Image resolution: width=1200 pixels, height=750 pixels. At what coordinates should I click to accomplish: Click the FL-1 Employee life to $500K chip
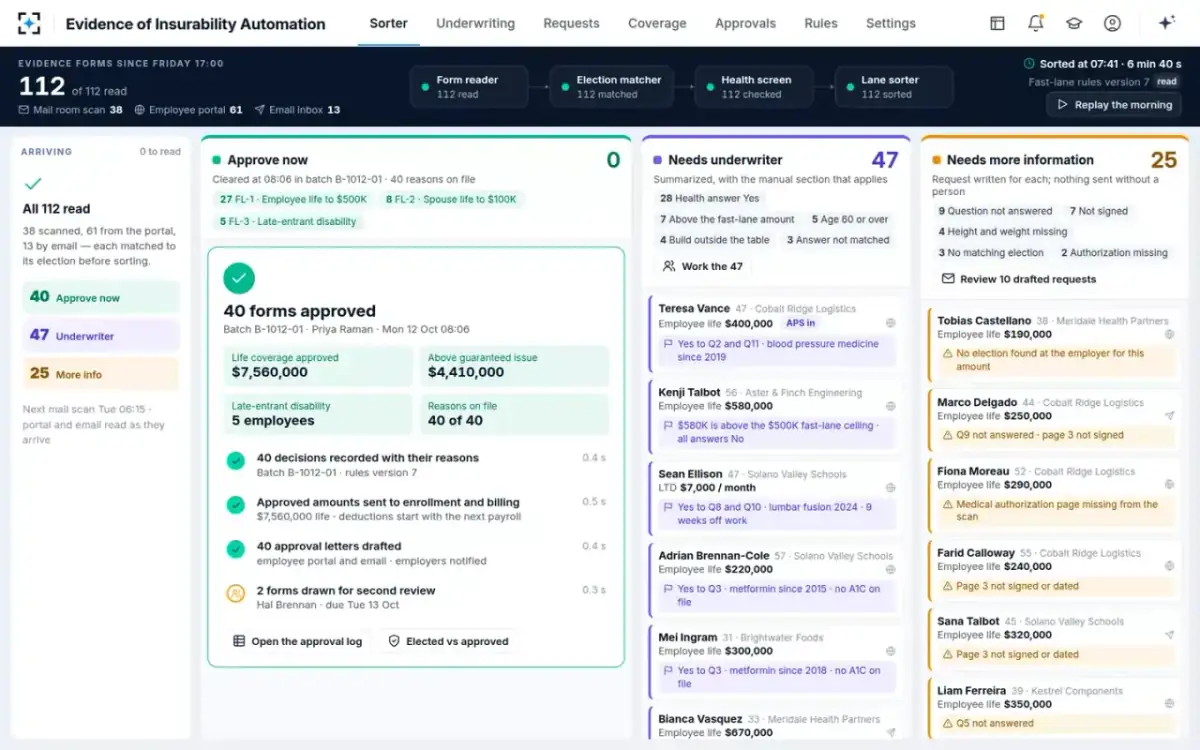[294, 199]
